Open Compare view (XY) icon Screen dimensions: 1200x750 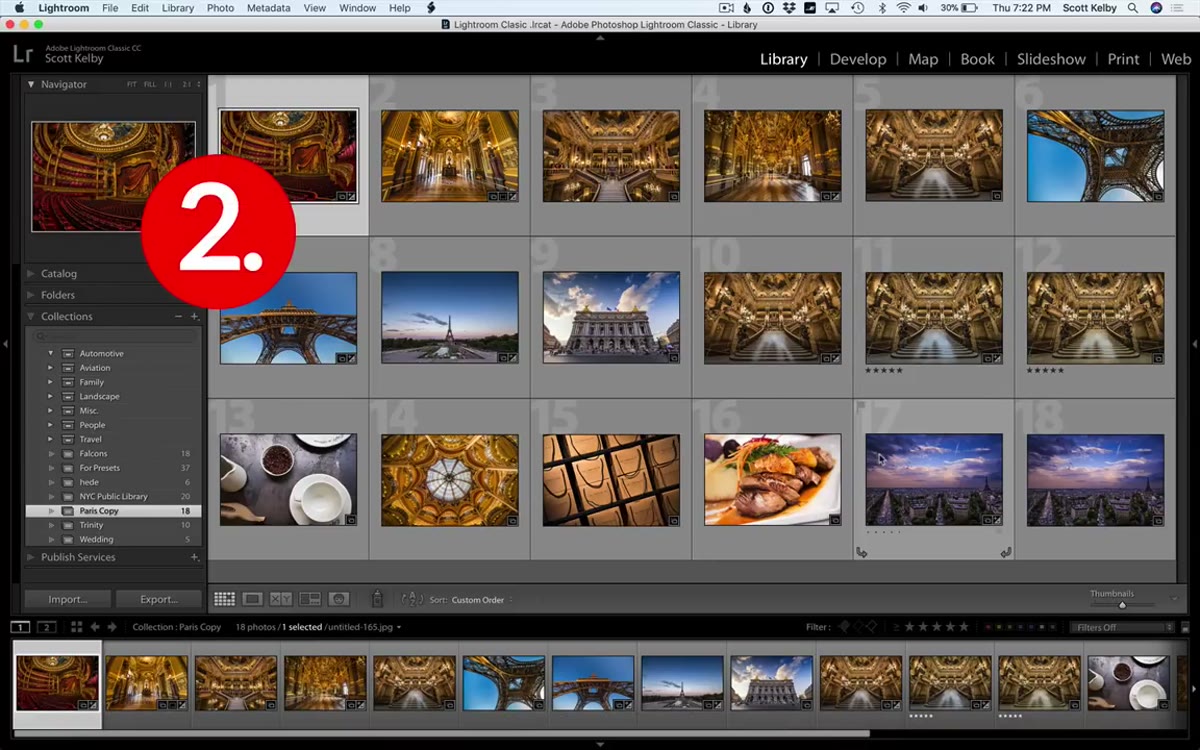point(281,599)
